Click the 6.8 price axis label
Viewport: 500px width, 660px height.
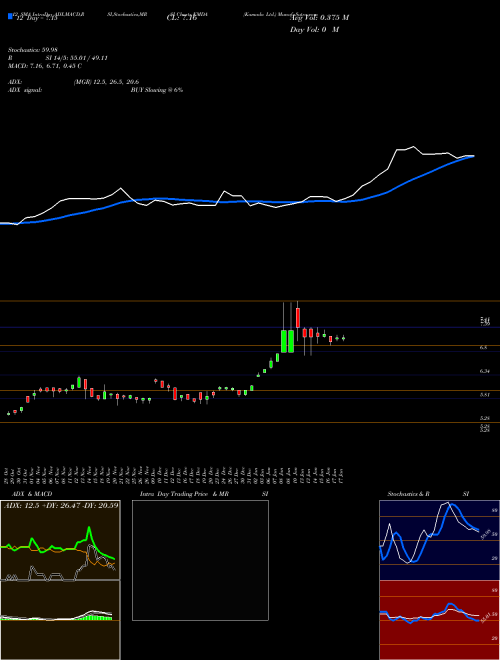[x=484, y=347]
